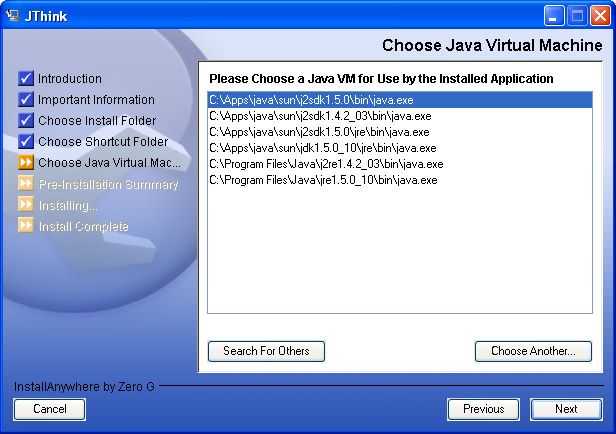This screenshot has width=616, height=434.
Task: Click the checkmark icon beside Choose Install Folder
Action: coord(26,120)
